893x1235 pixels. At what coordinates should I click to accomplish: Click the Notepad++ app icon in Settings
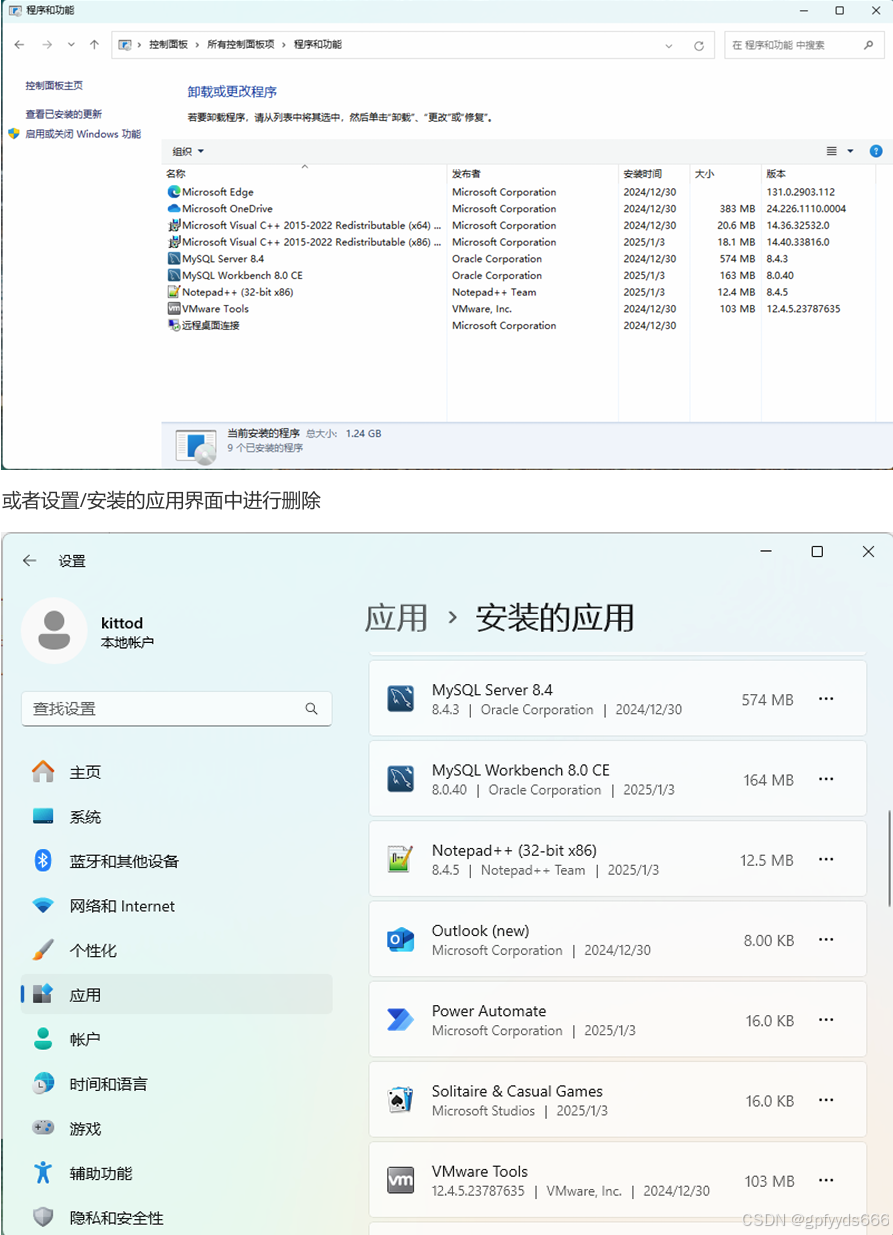tap(401, 859)
